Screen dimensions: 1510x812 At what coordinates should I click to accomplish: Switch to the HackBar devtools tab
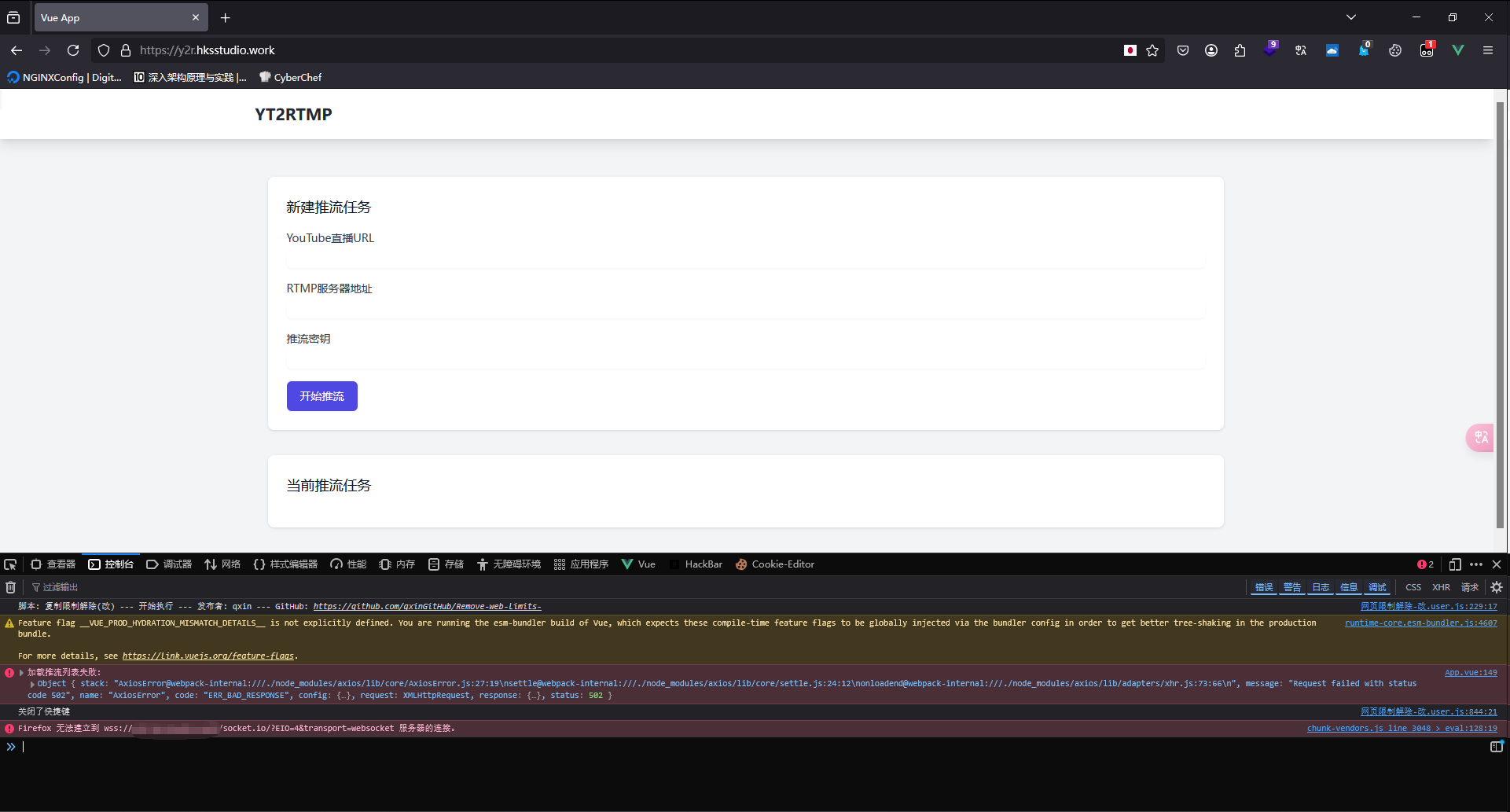[x=696, y=564]
